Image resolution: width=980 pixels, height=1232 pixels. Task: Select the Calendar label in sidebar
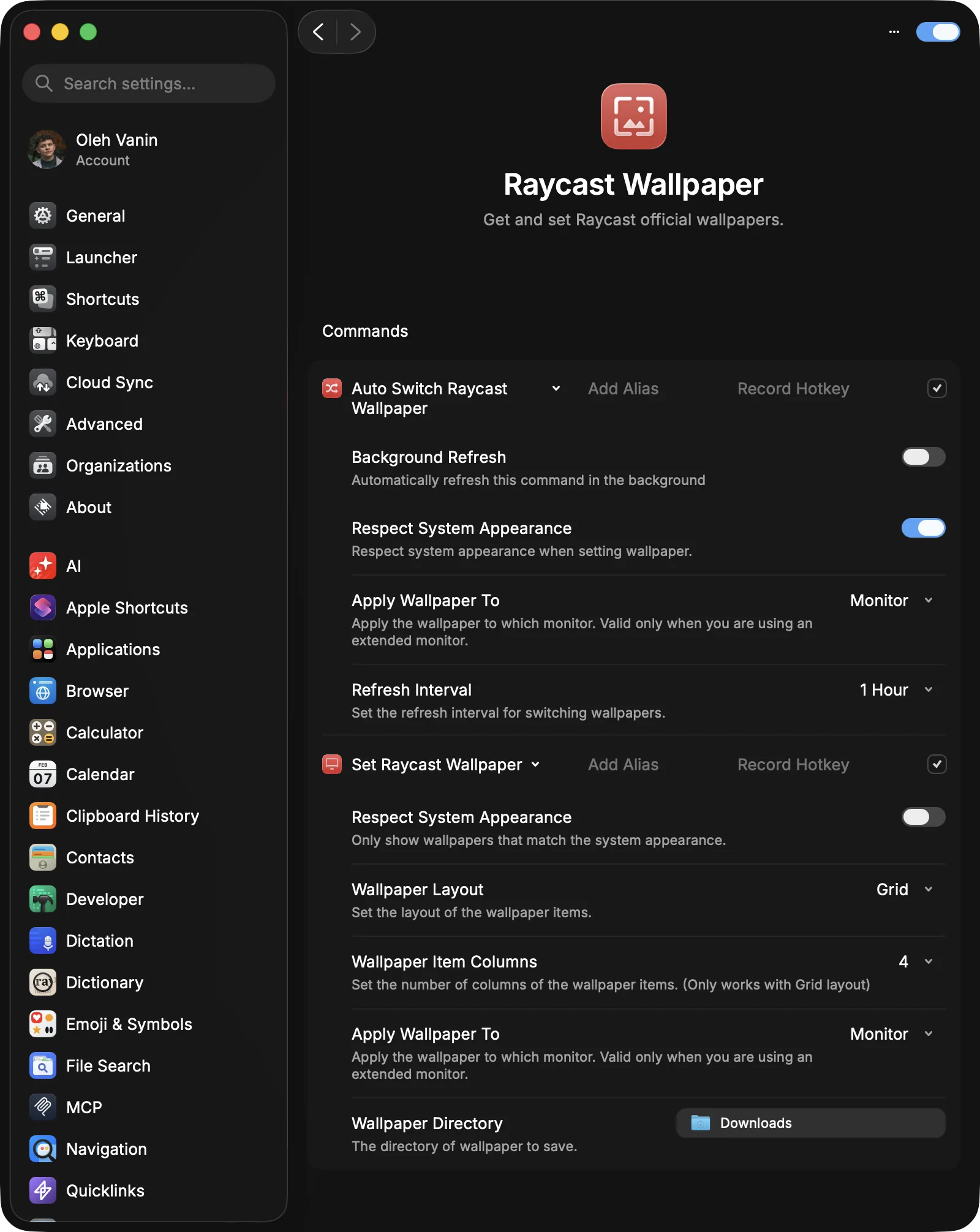coord(100,775)
